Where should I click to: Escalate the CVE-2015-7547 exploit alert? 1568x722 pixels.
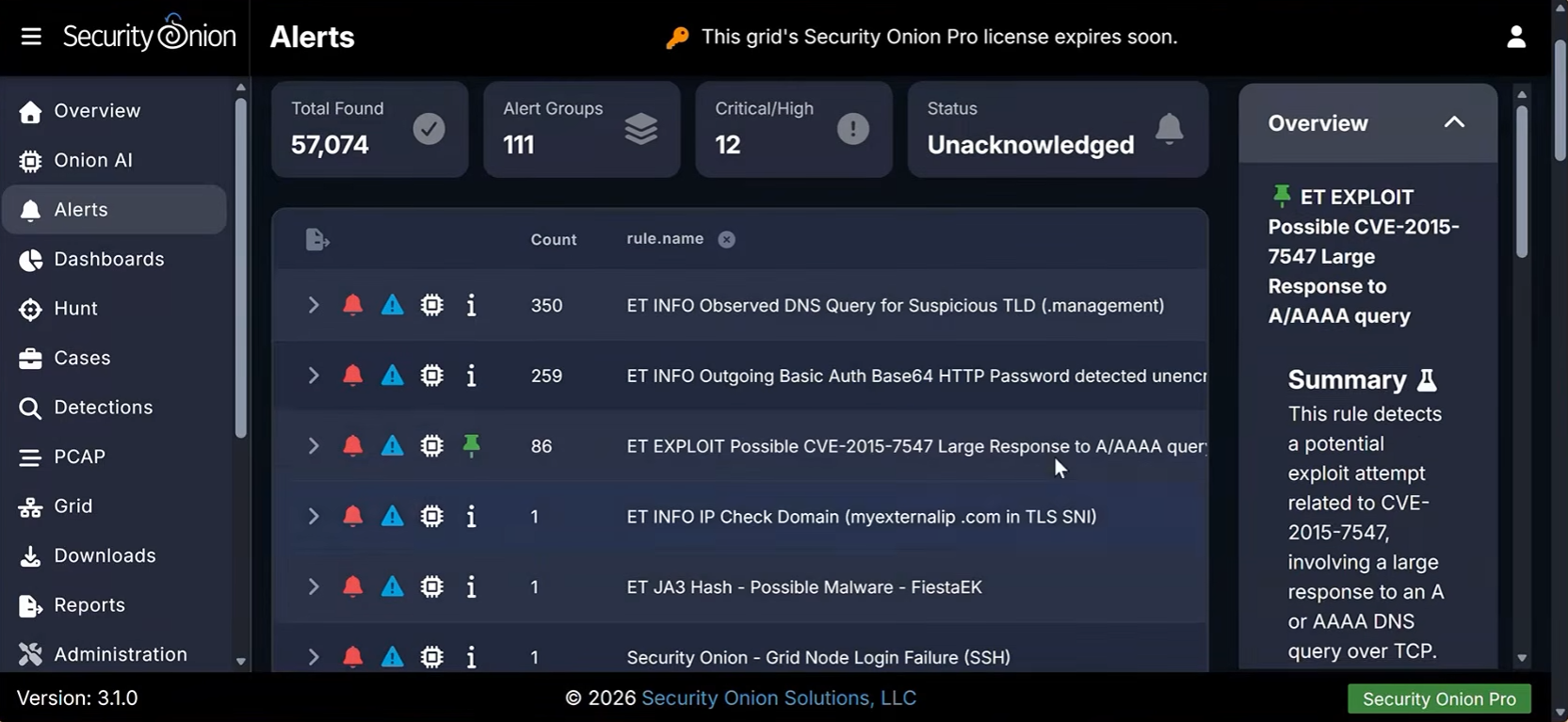coord(392,446)
